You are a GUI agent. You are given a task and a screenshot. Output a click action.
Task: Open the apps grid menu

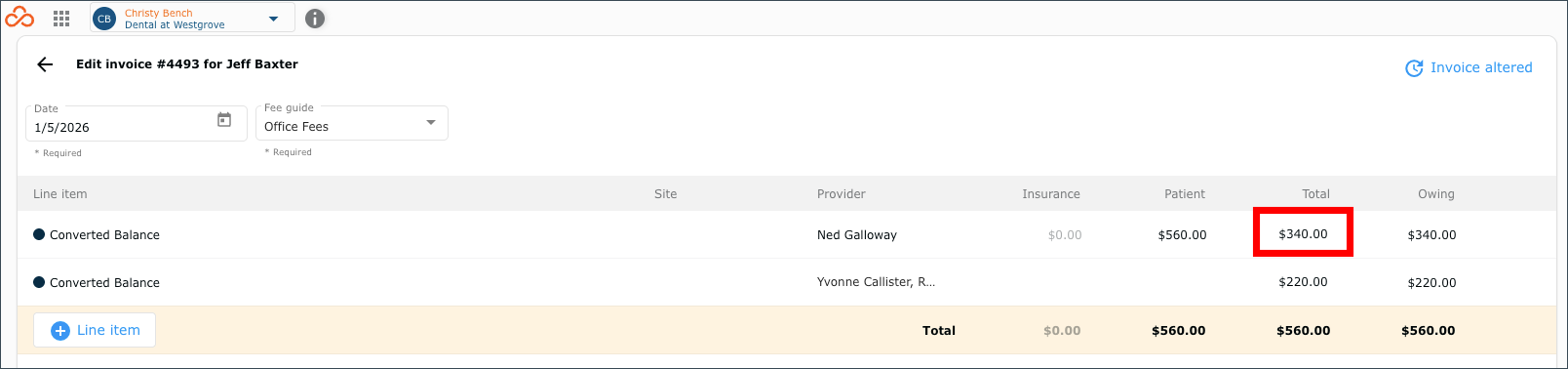point(61,19)
